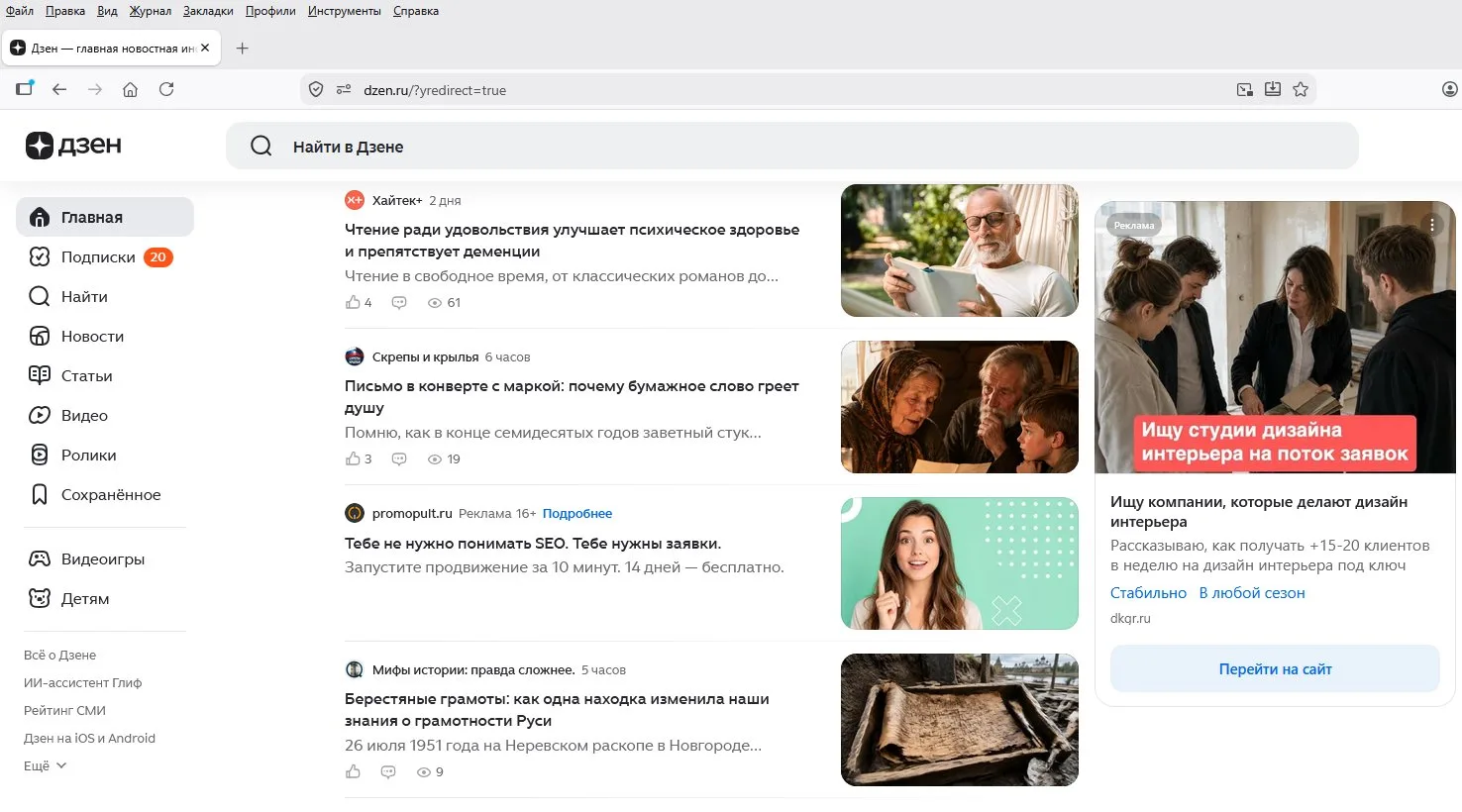Open the Рейтинг СМИ link
Viewport: 1462px width, 812px height.
(64, 710)
